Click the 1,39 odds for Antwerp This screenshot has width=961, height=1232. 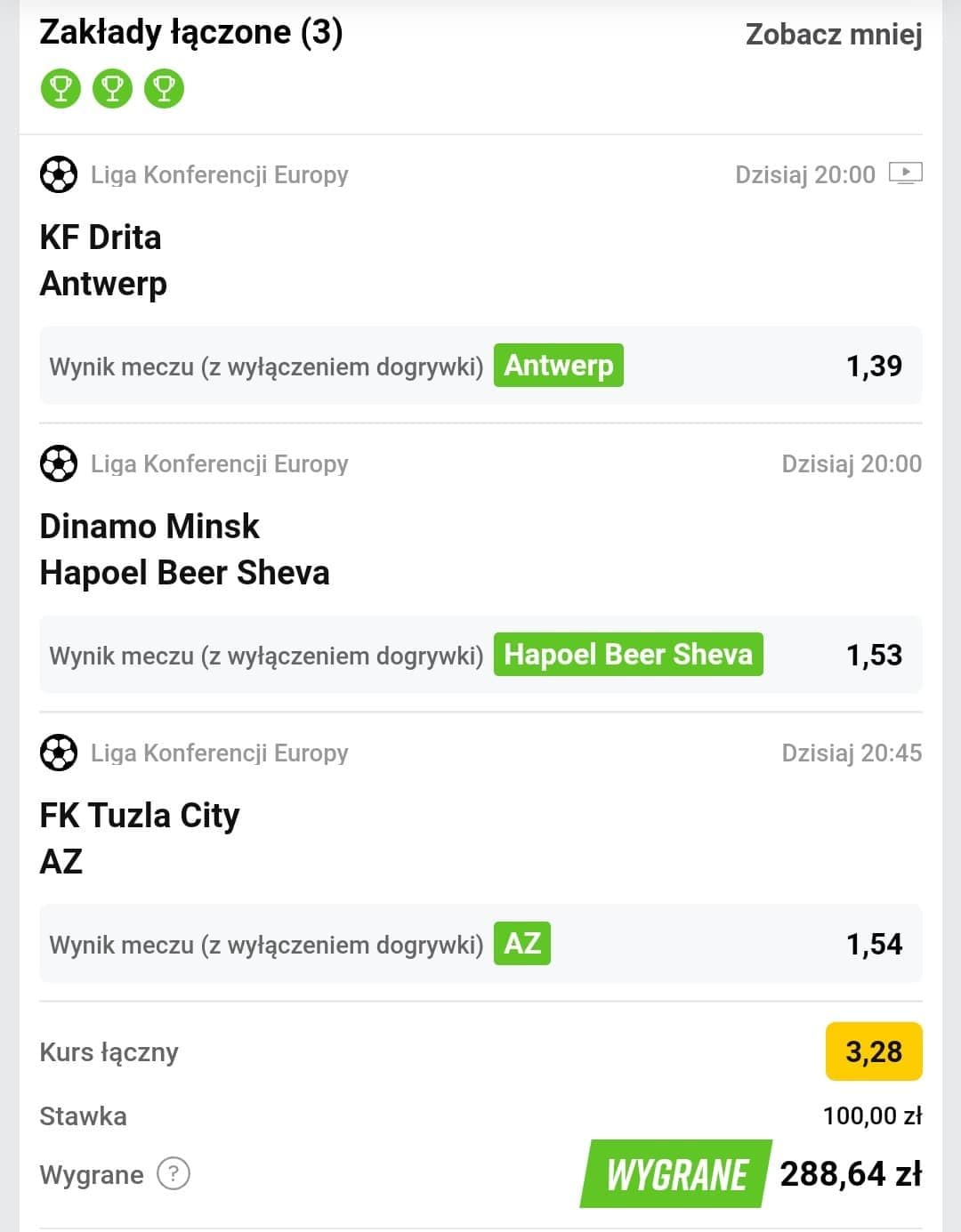coord(874,366)
